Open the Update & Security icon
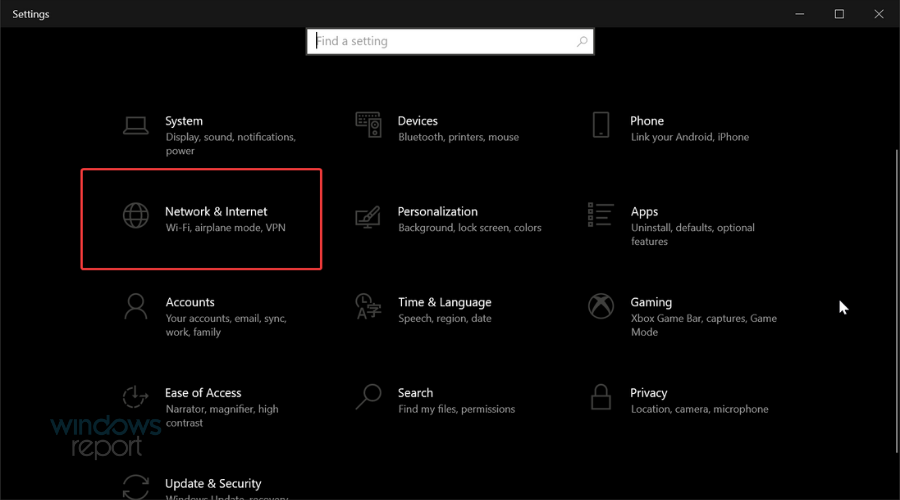The height and width of the screenshot is (500, 900). 135,487
